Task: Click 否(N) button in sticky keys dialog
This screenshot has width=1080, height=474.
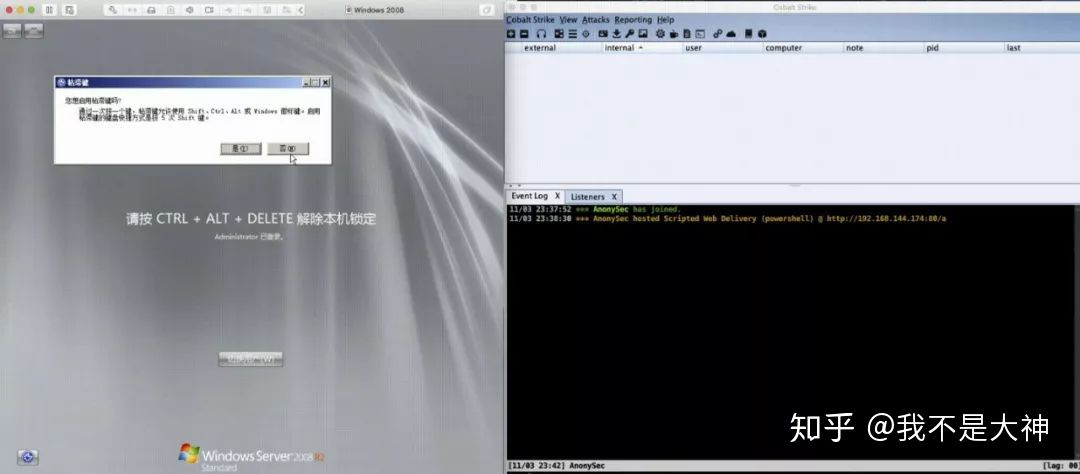Action: pyautogui.click(x=288, y=149)
